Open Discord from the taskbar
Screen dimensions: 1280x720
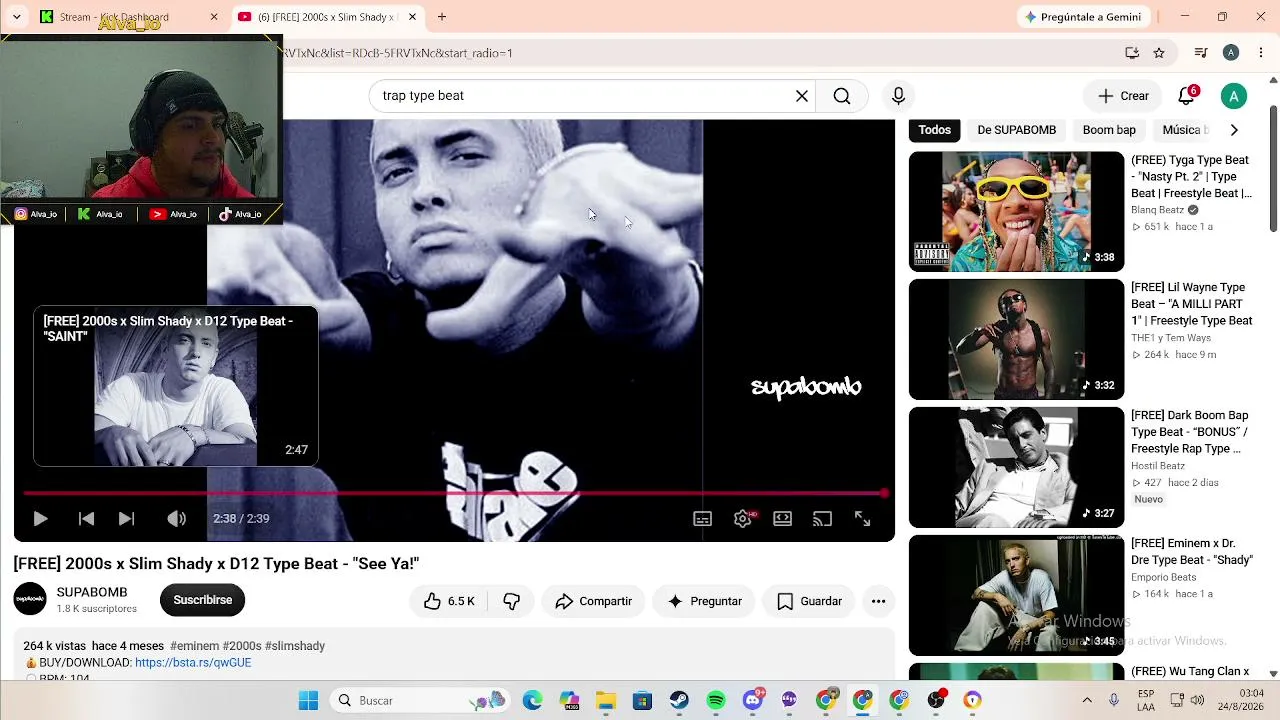pos(753,700)
